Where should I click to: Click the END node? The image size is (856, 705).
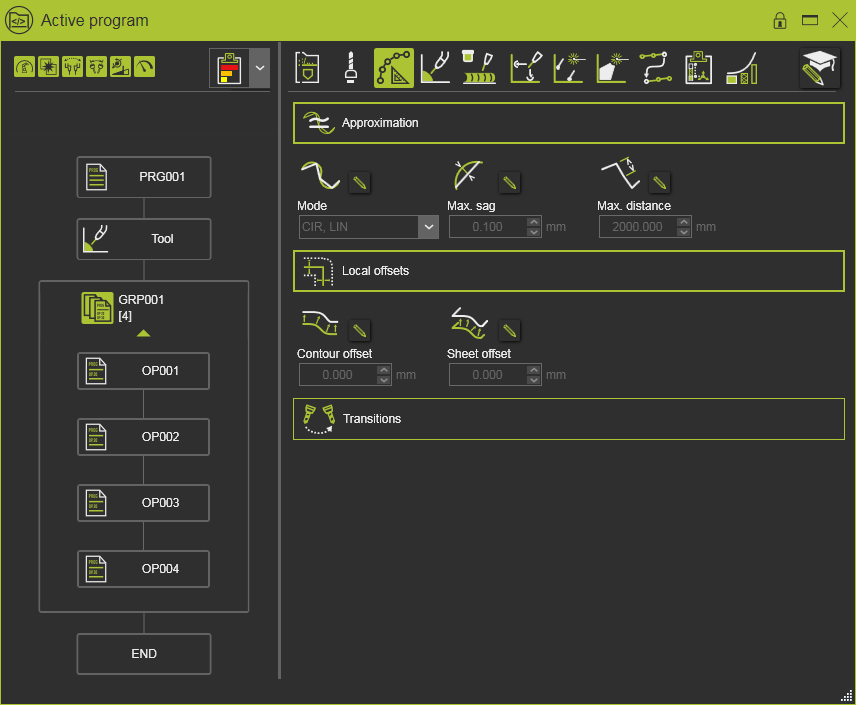click(144, 654)
